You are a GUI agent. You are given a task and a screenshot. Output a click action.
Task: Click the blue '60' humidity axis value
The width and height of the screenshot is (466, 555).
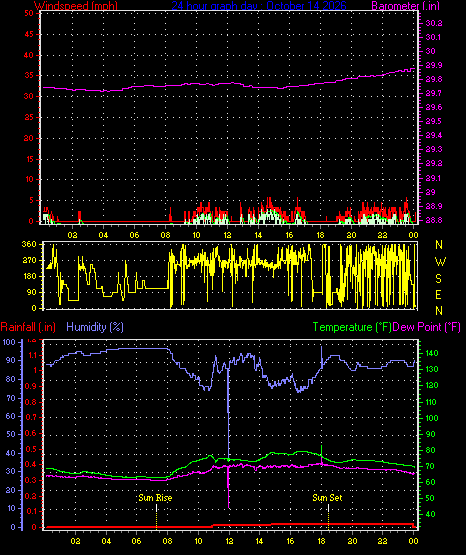tap(11, 416)
